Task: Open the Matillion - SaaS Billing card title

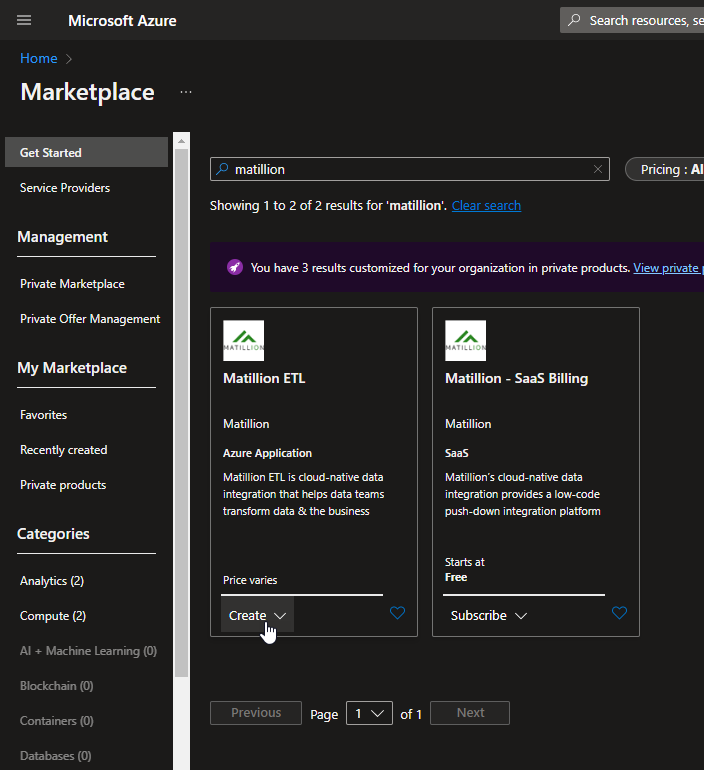Action: pos(516,378)
